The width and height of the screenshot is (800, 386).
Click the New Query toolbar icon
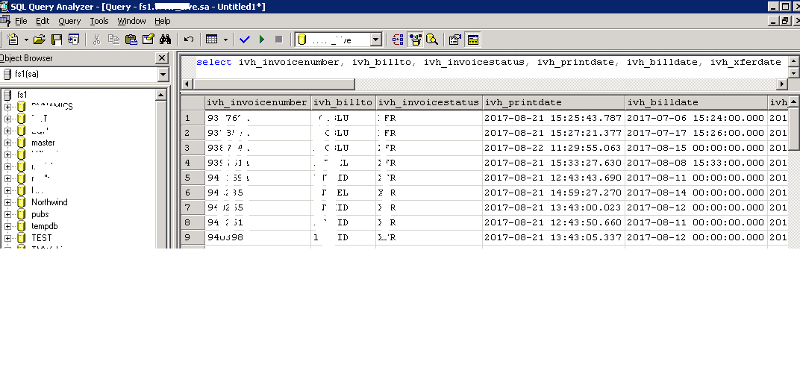click(x=12, y=39)
